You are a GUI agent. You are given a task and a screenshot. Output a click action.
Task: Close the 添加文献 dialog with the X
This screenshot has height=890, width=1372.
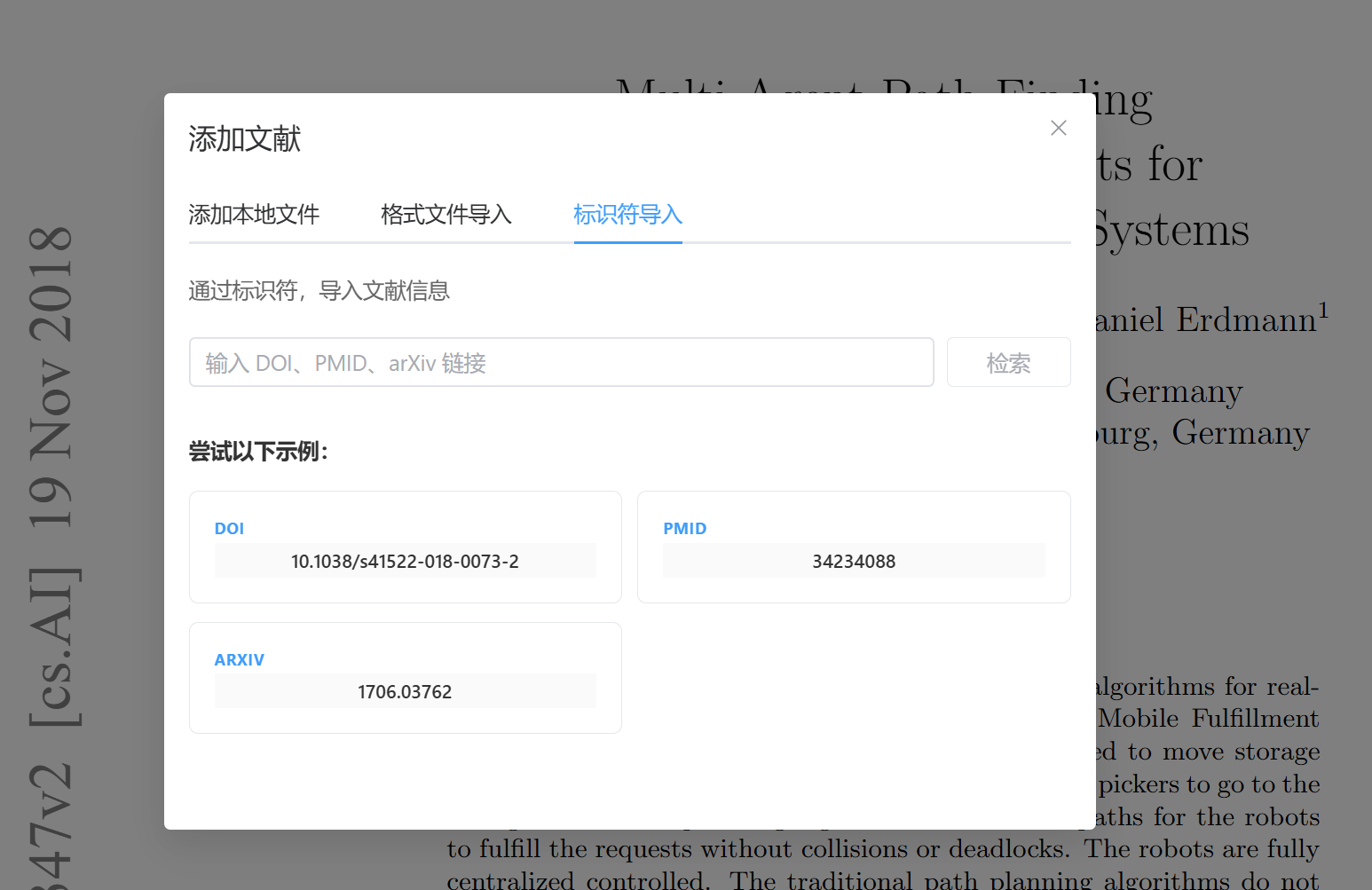[x=1058, y=128]
